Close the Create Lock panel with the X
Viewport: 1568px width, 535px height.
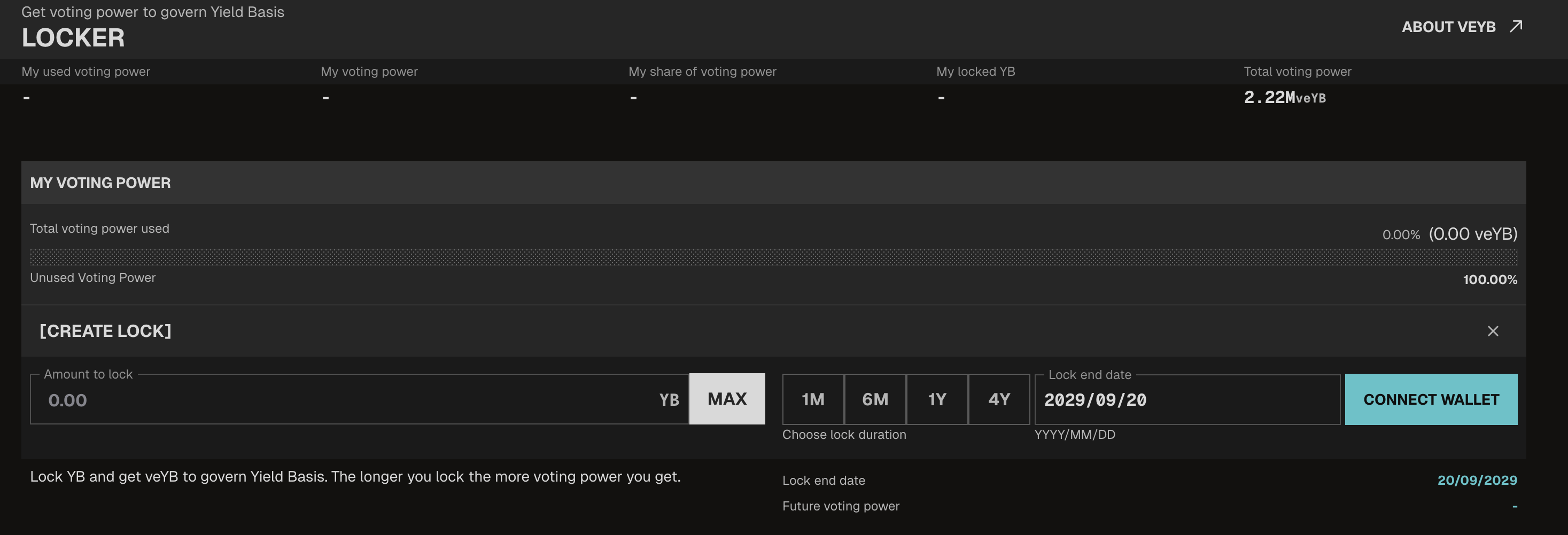[1493, 331]
